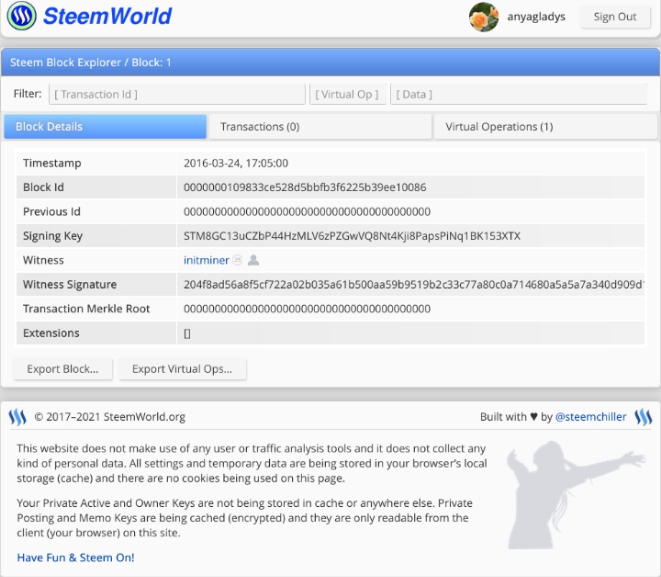Image resolution: width=661 pixels, height=577 pixels.
Task: Click the SteemWorld circular logo icon
Action: coord(21,16)
